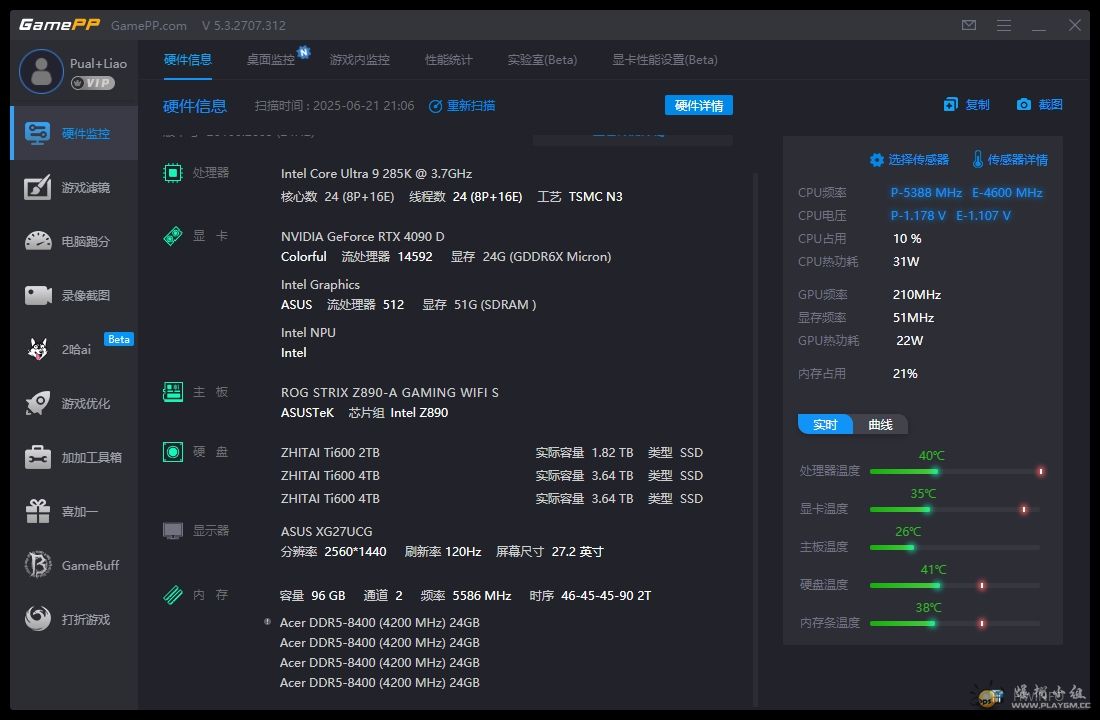Click the 选择传感器 gear icon

click(876, 160)
